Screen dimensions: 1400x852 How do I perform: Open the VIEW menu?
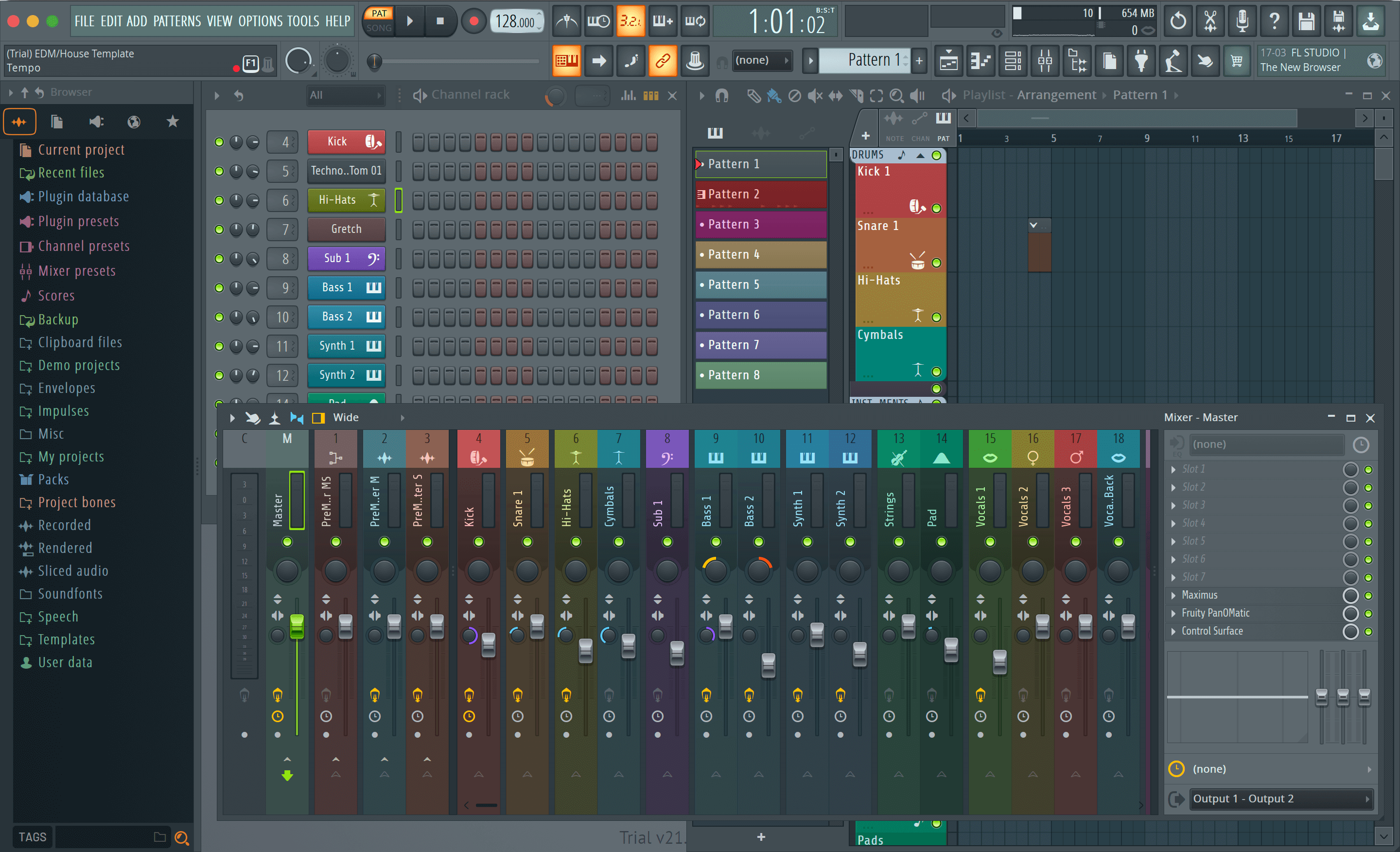(x=219, y=21)
